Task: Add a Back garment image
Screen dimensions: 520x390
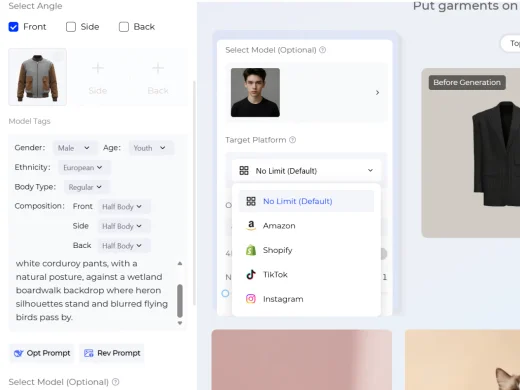Action: coord(158,78)
